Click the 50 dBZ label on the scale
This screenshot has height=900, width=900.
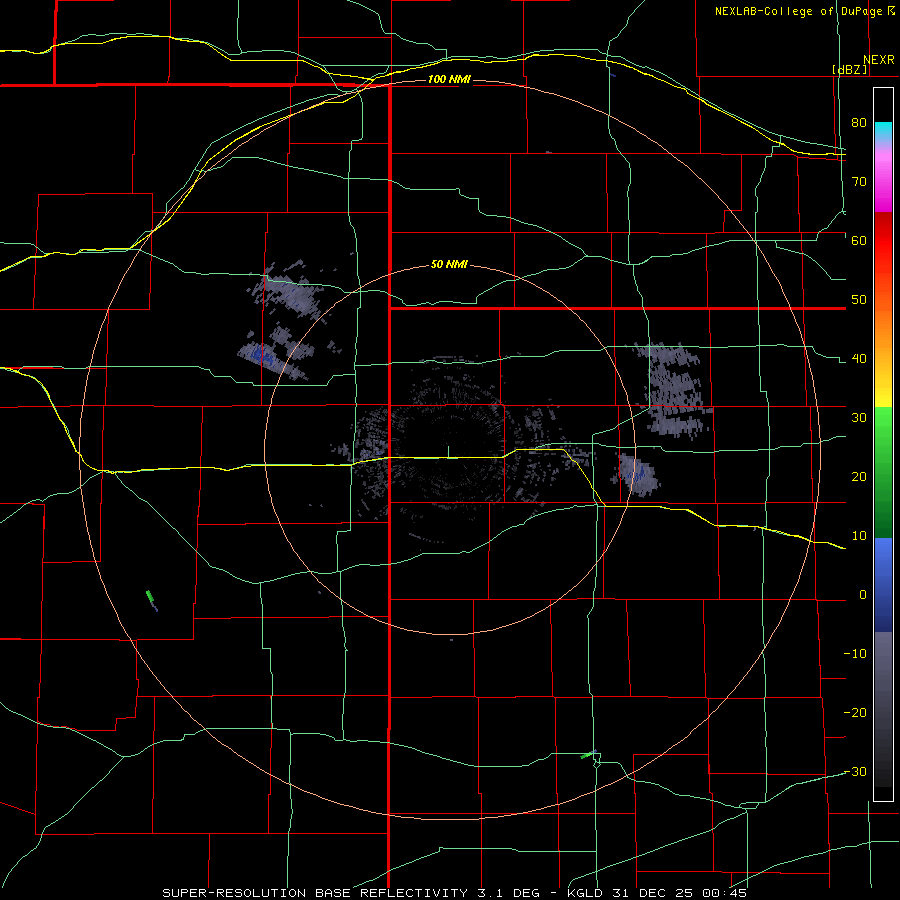[x=859, y=300]
